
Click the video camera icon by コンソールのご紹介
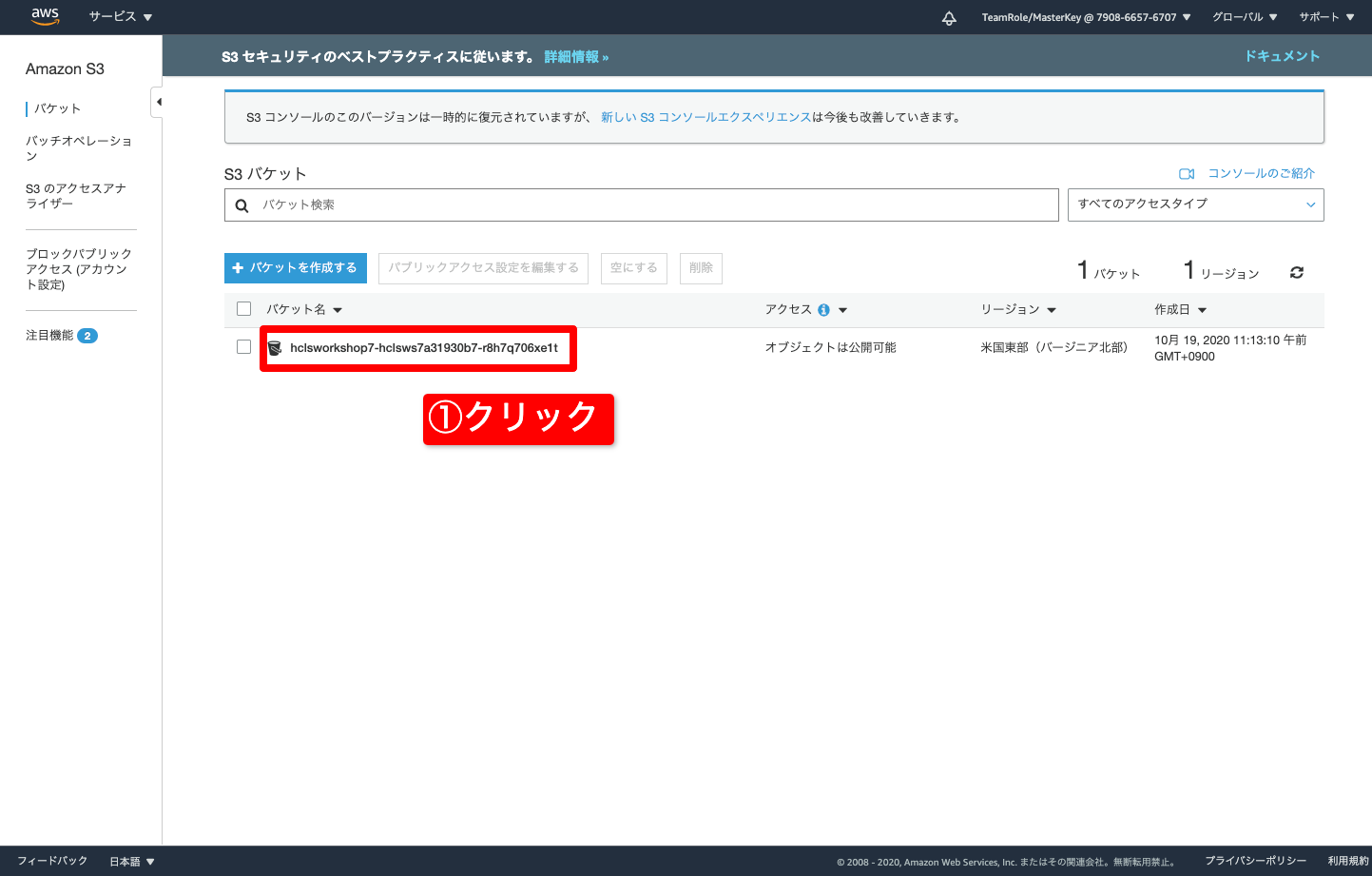1187,174
